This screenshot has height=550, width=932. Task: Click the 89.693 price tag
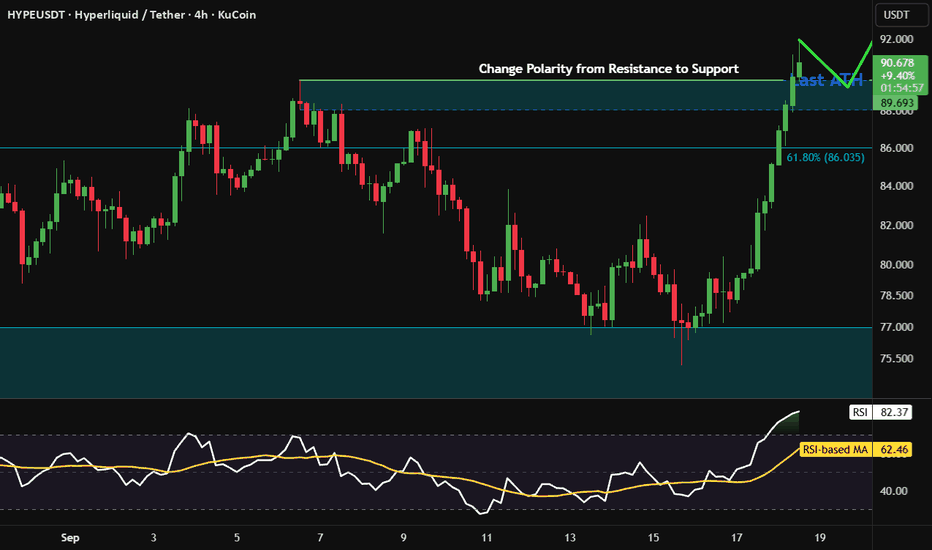[x=895, y=103]
